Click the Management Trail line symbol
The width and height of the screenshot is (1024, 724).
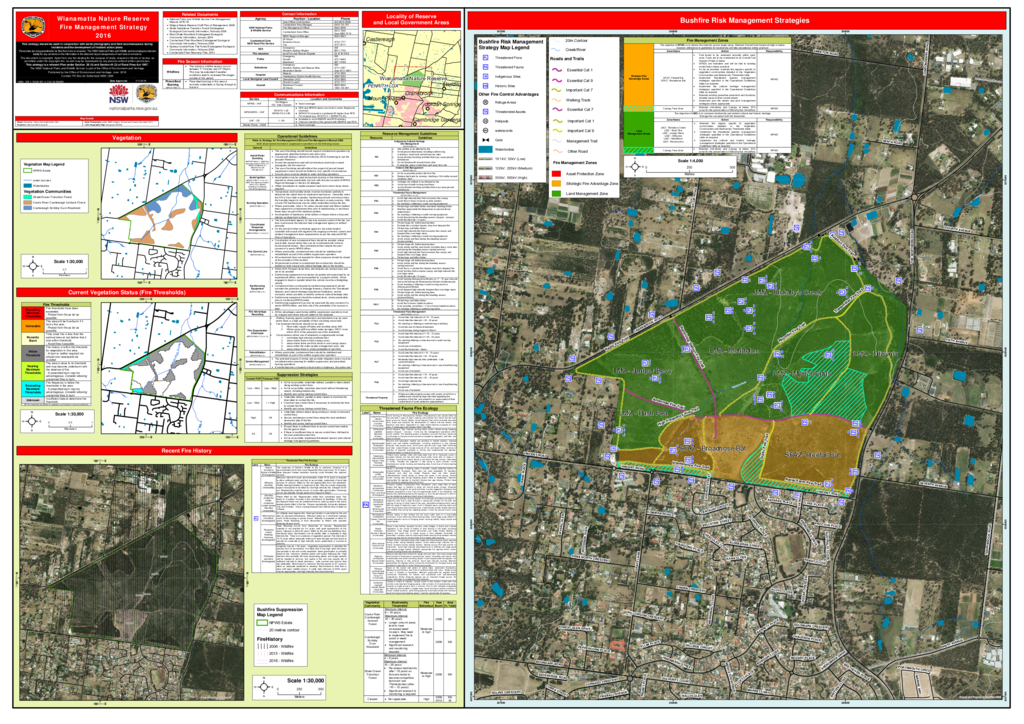(x=556, y=141)
